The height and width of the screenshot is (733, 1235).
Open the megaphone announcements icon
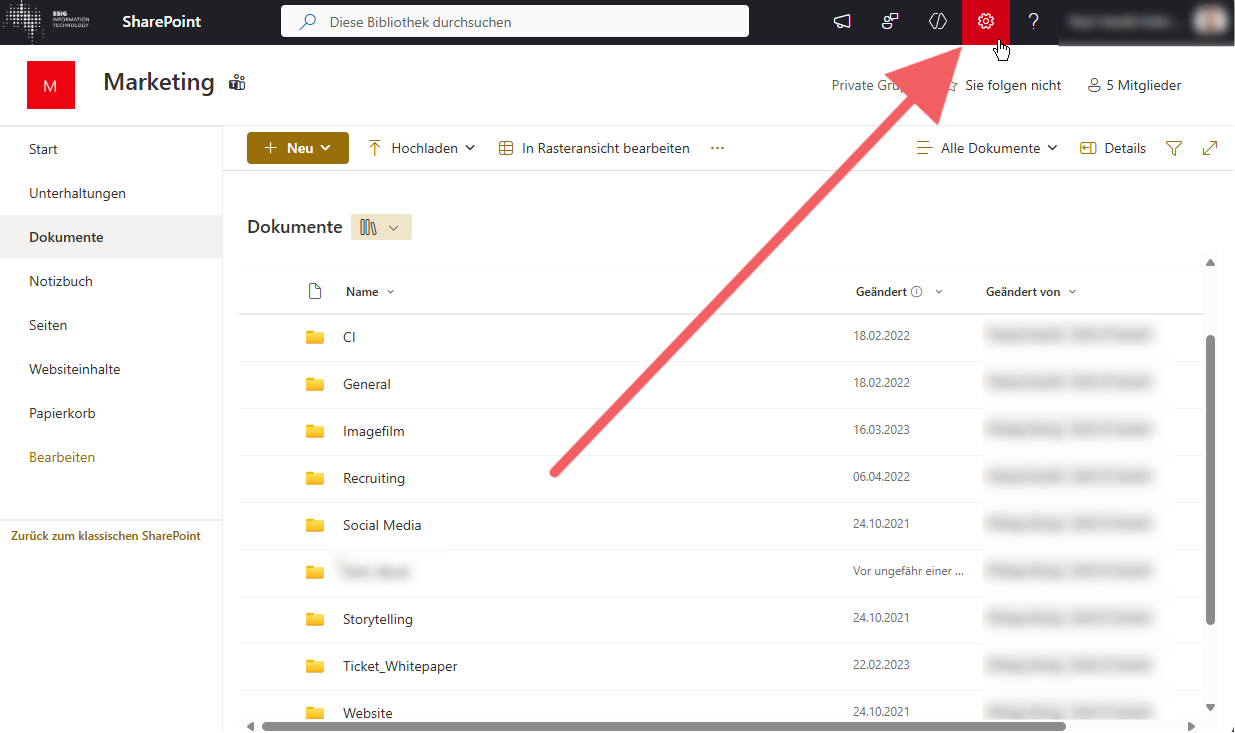pyautogui.click(x=843, y=22)
